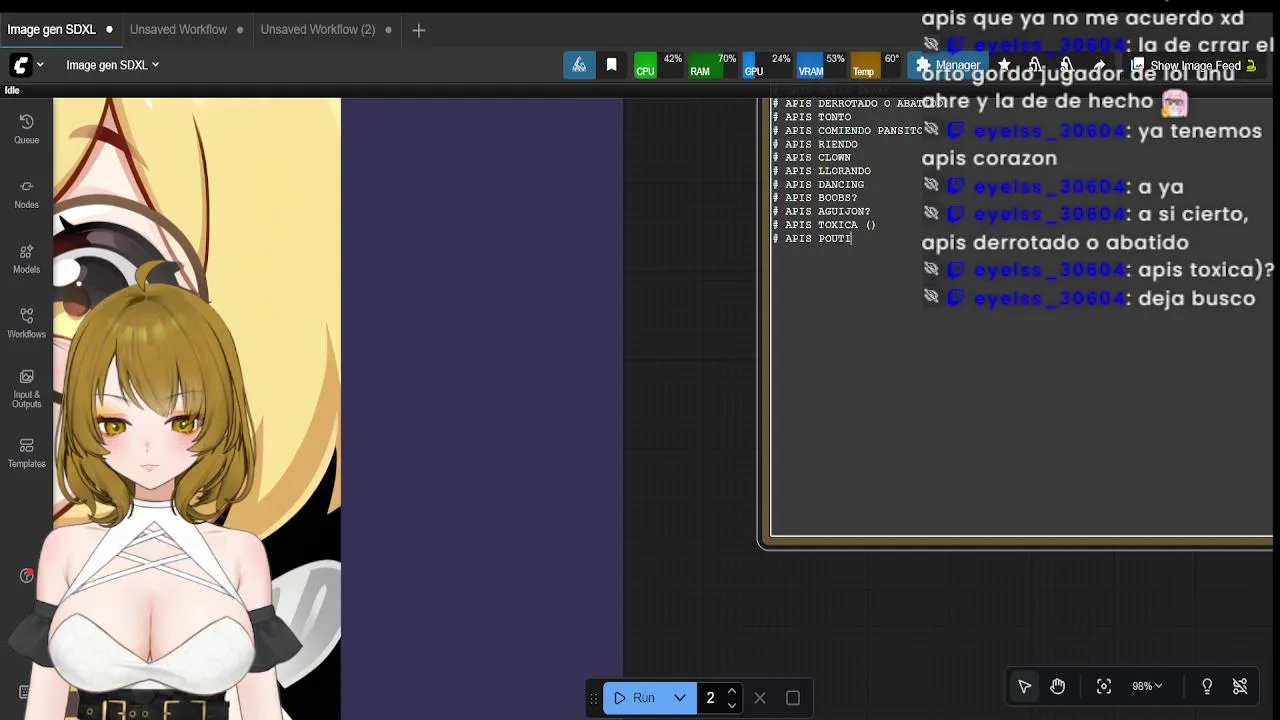Activate the Hand pan mode
This screenshot has width=1280, height=720.
pos(1057,686)
